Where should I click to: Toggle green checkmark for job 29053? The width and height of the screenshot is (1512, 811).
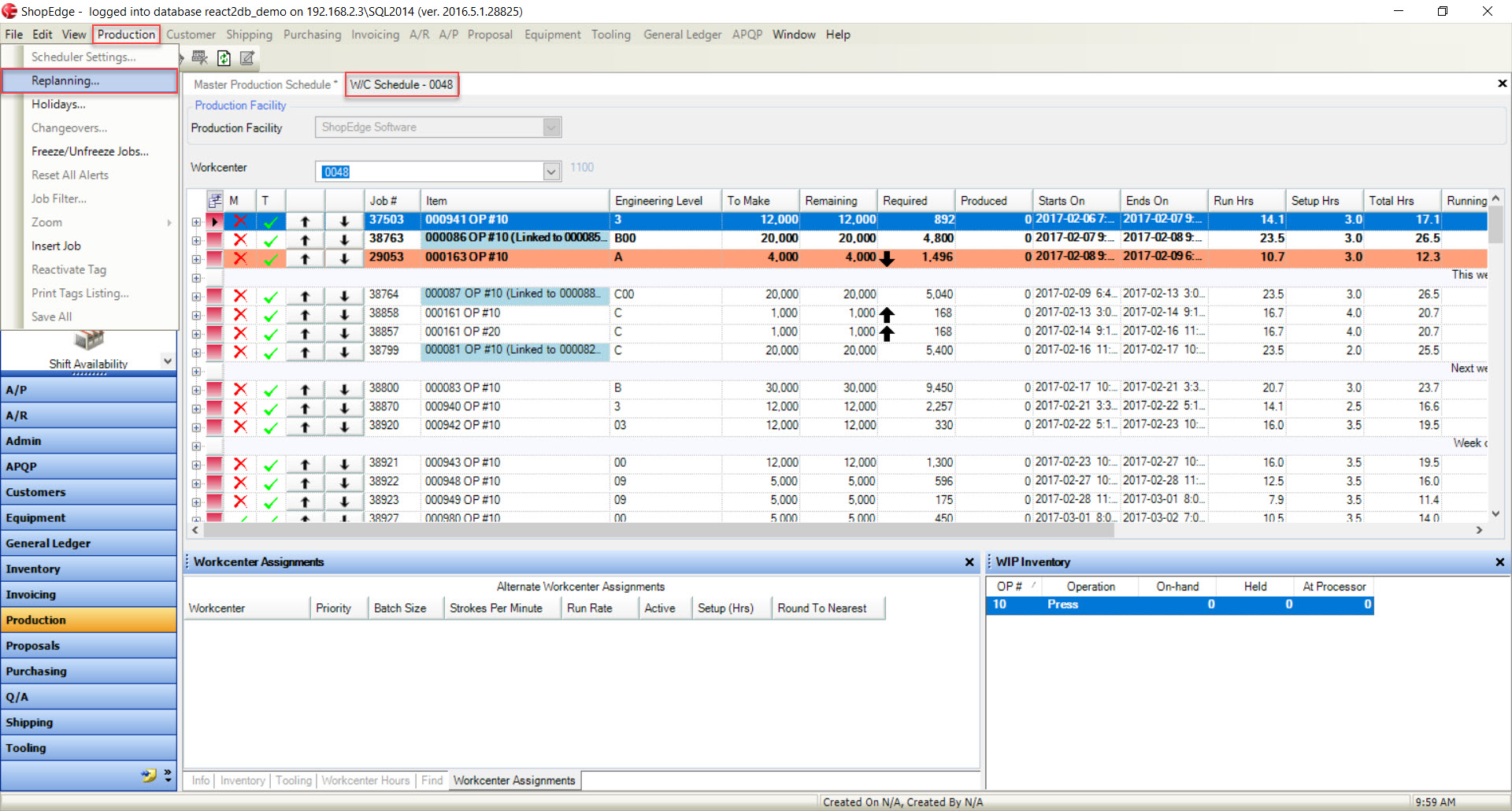[270, 258]
